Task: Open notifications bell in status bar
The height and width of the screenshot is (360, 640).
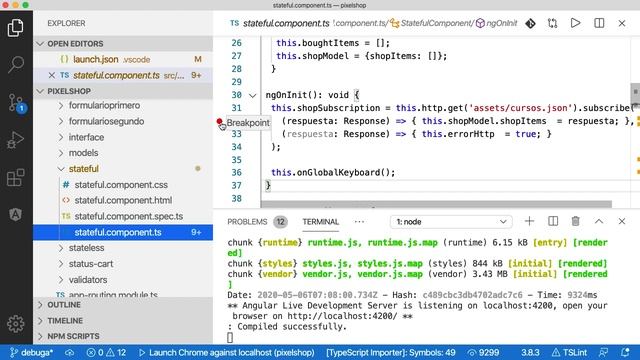Action: pos(625,352)
